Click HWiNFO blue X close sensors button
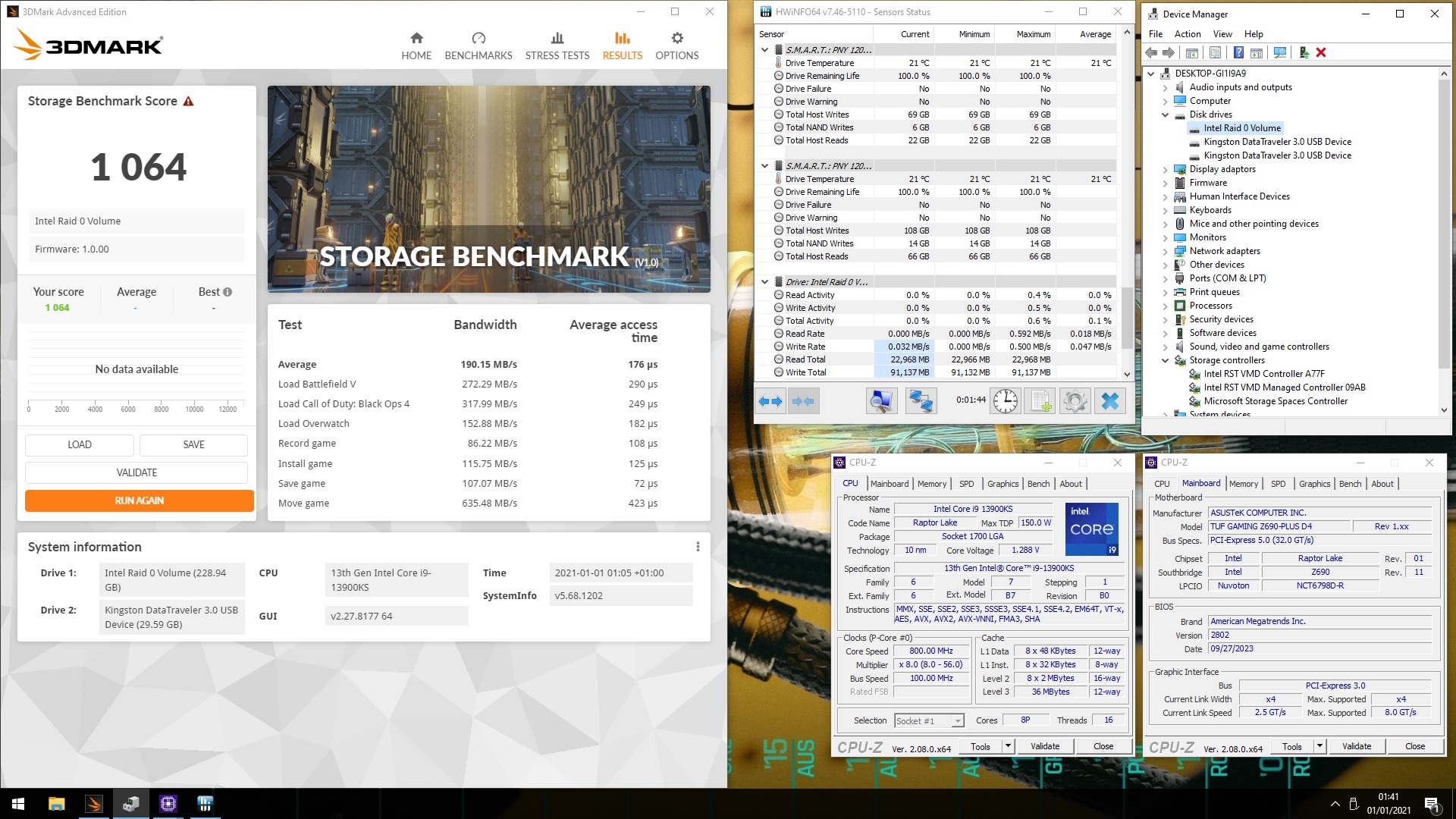The image size is (1456, 819). pos(1110,401)
